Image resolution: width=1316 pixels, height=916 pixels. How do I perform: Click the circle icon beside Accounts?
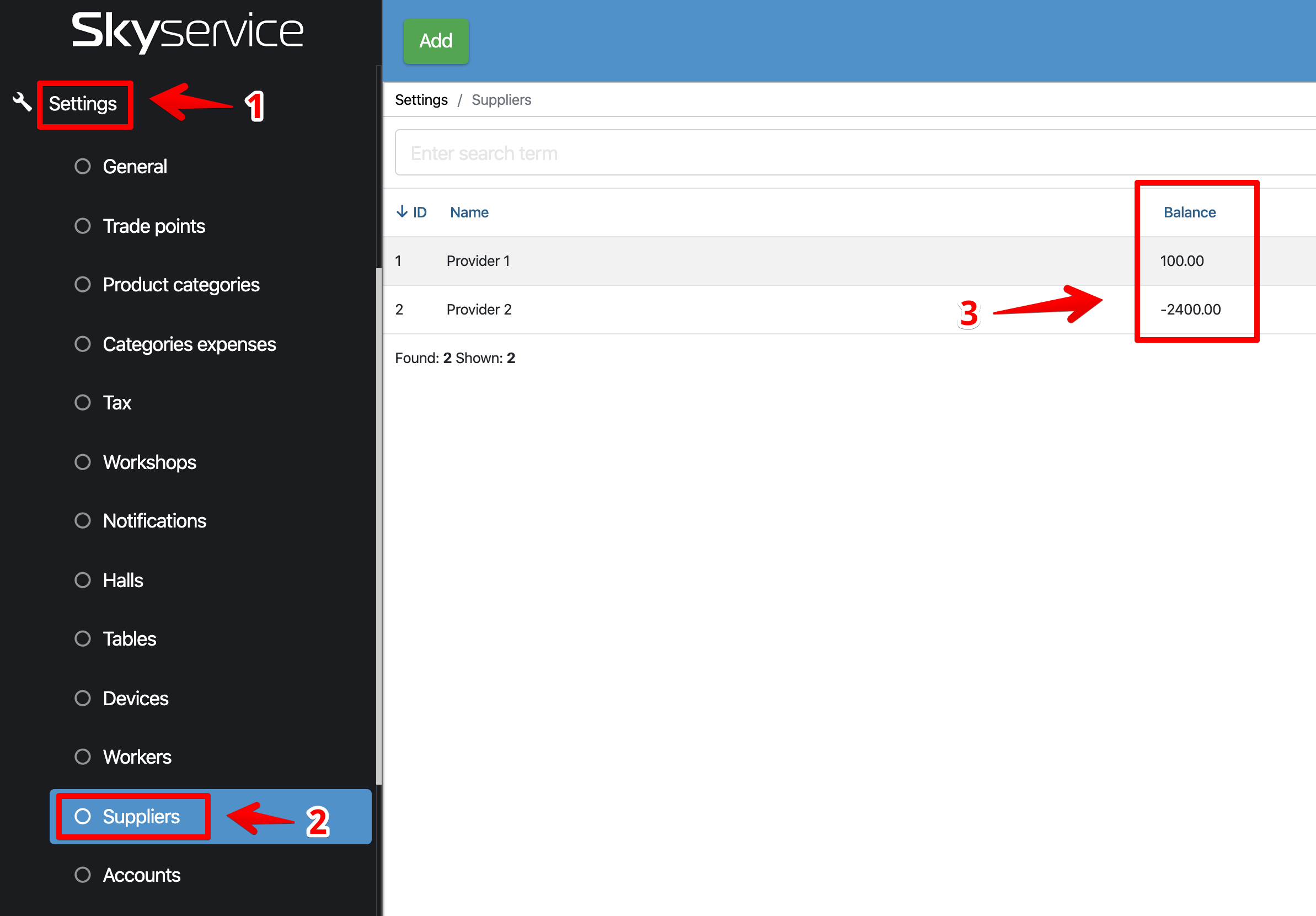pyautogui.click(x=83, y=875)
